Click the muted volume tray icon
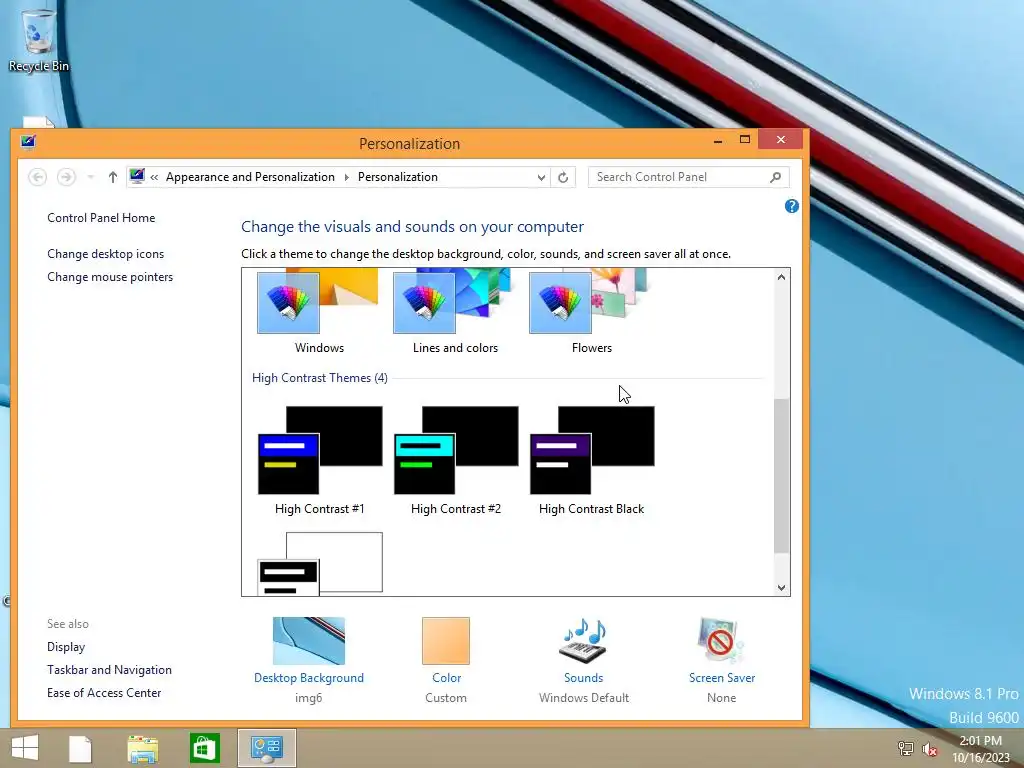Viewport: 1024px width, 768px height. click(930, 749)
